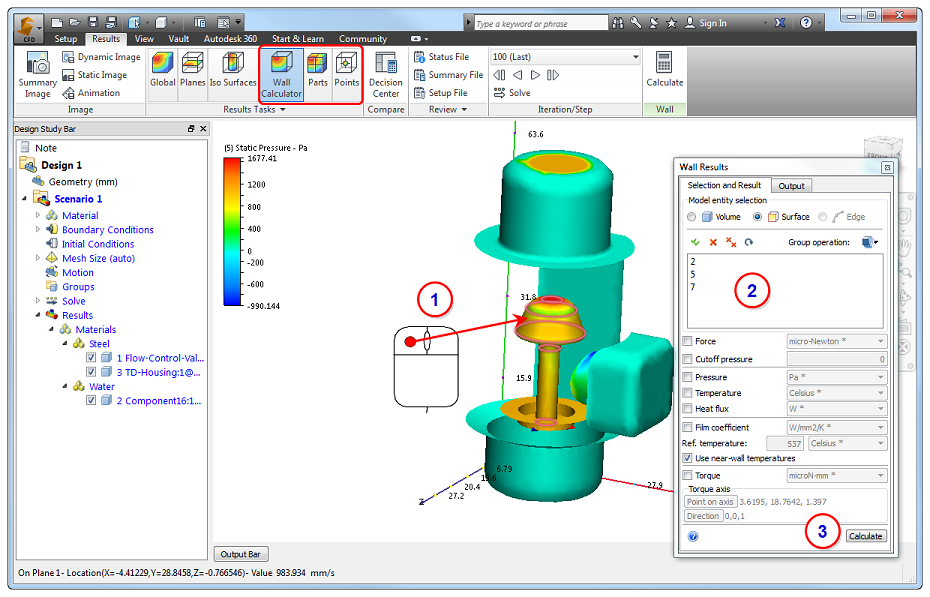Select the Surface radio button
This screenshot has height=597, width=930.
point(757,217)
